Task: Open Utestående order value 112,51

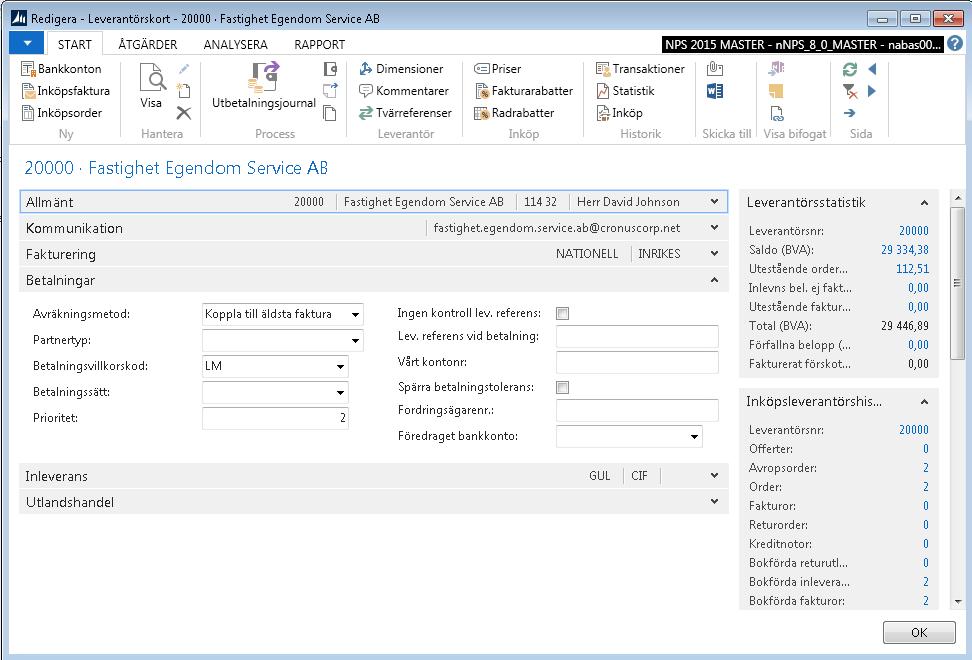Action: tap(912, 269)
